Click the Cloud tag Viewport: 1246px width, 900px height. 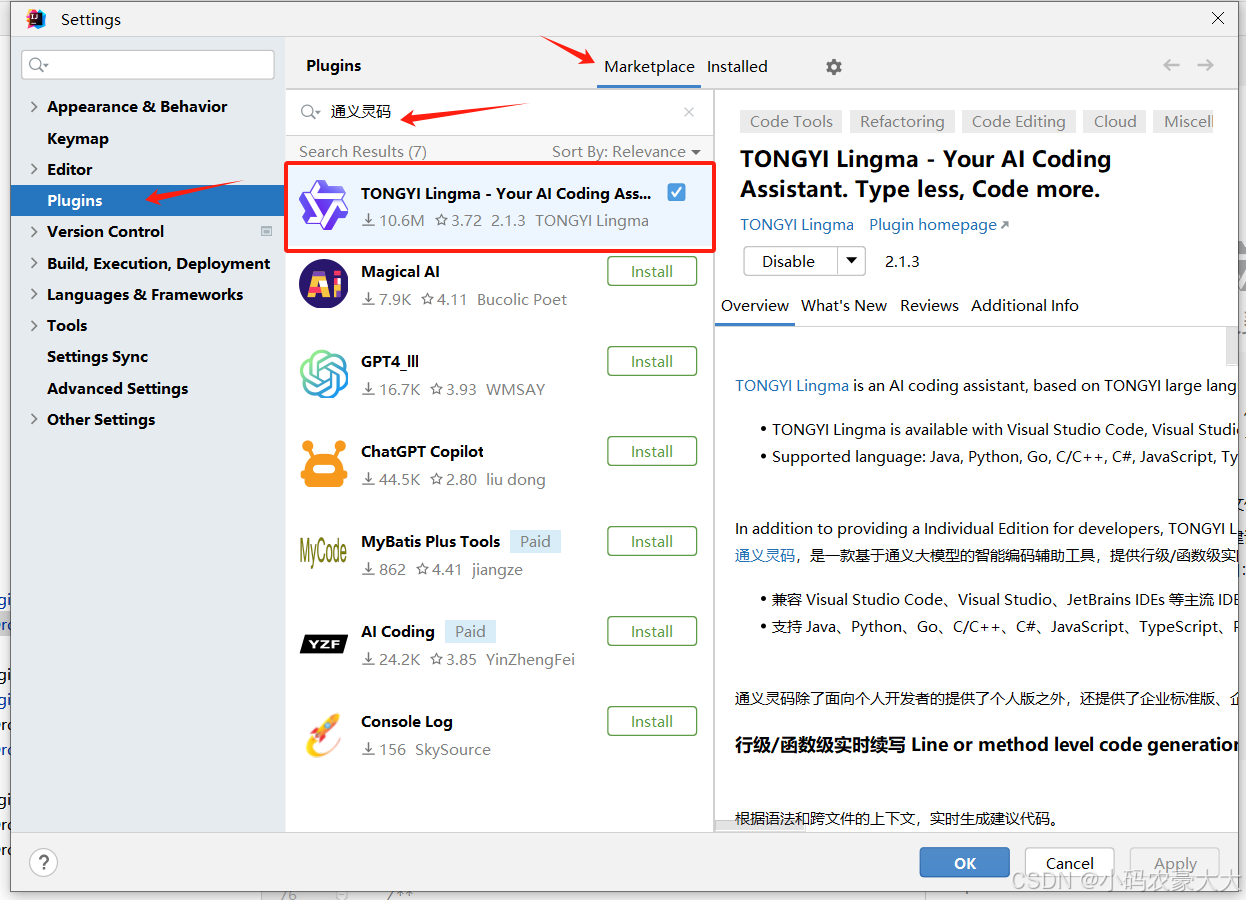[x=1115, y=121]
